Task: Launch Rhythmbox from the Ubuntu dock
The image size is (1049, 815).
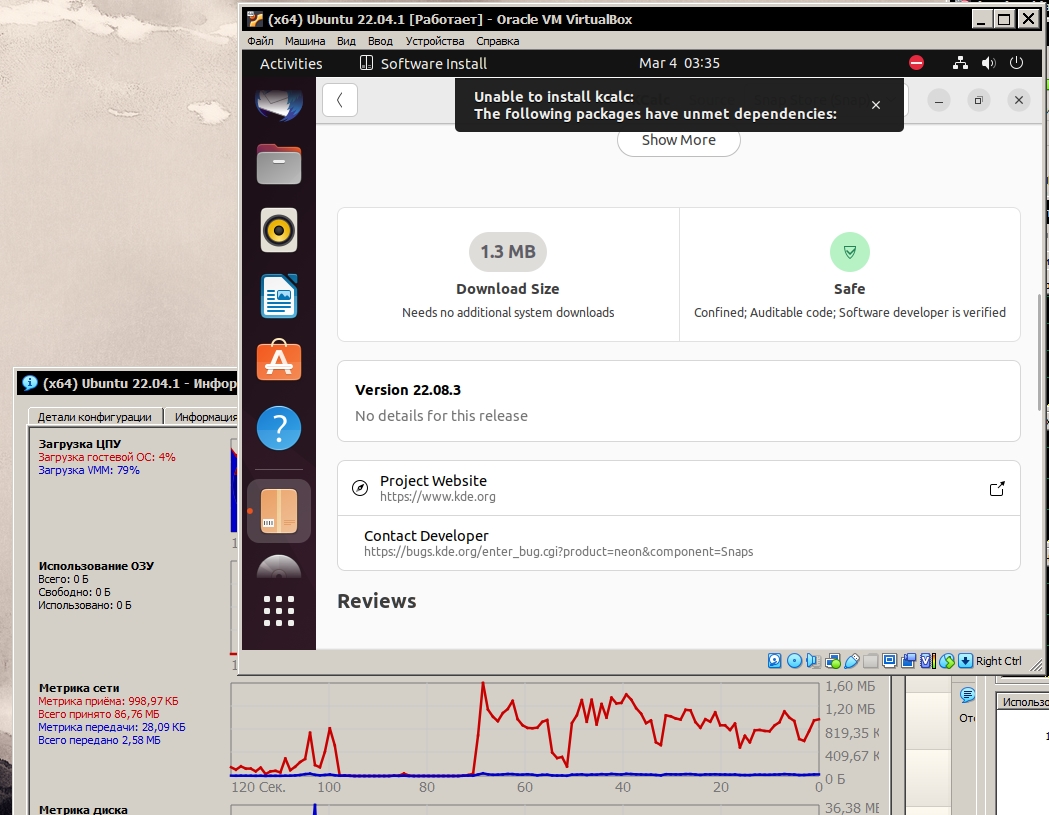Action: (279, 230)
